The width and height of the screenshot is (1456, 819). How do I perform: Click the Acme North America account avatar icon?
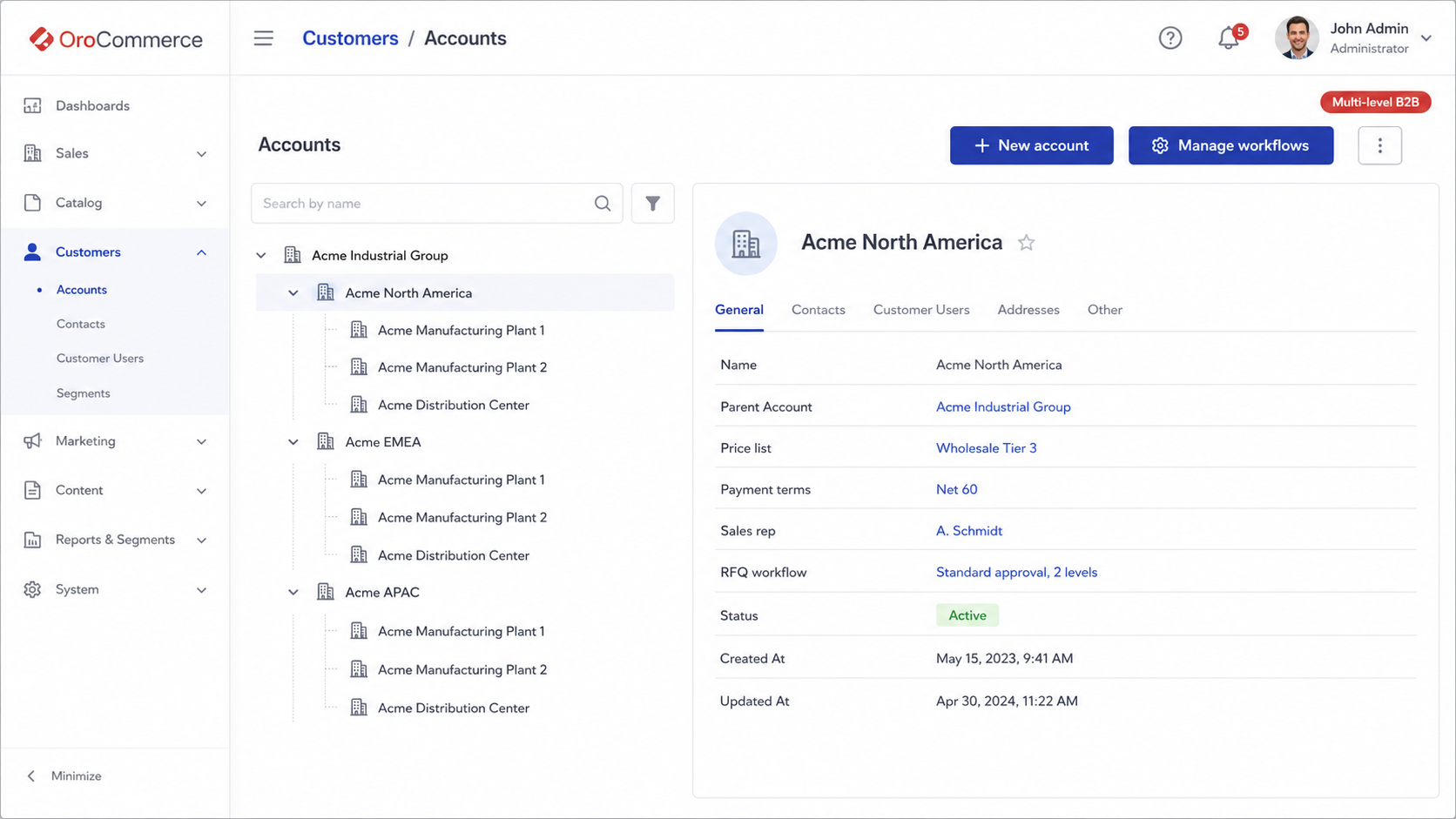tap(745, 244)
